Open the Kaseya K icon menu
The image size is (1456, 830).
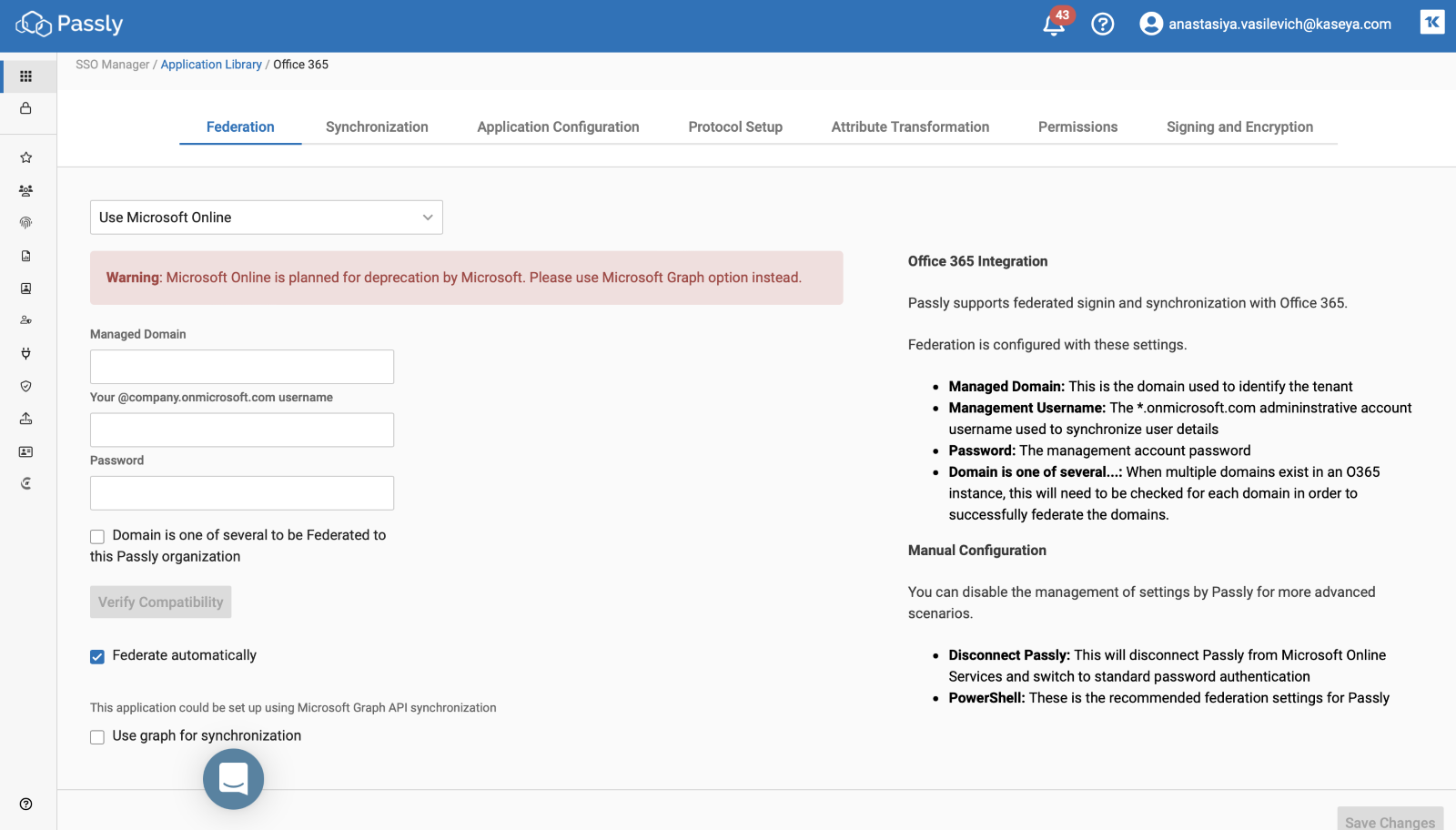coord(1432,22)
